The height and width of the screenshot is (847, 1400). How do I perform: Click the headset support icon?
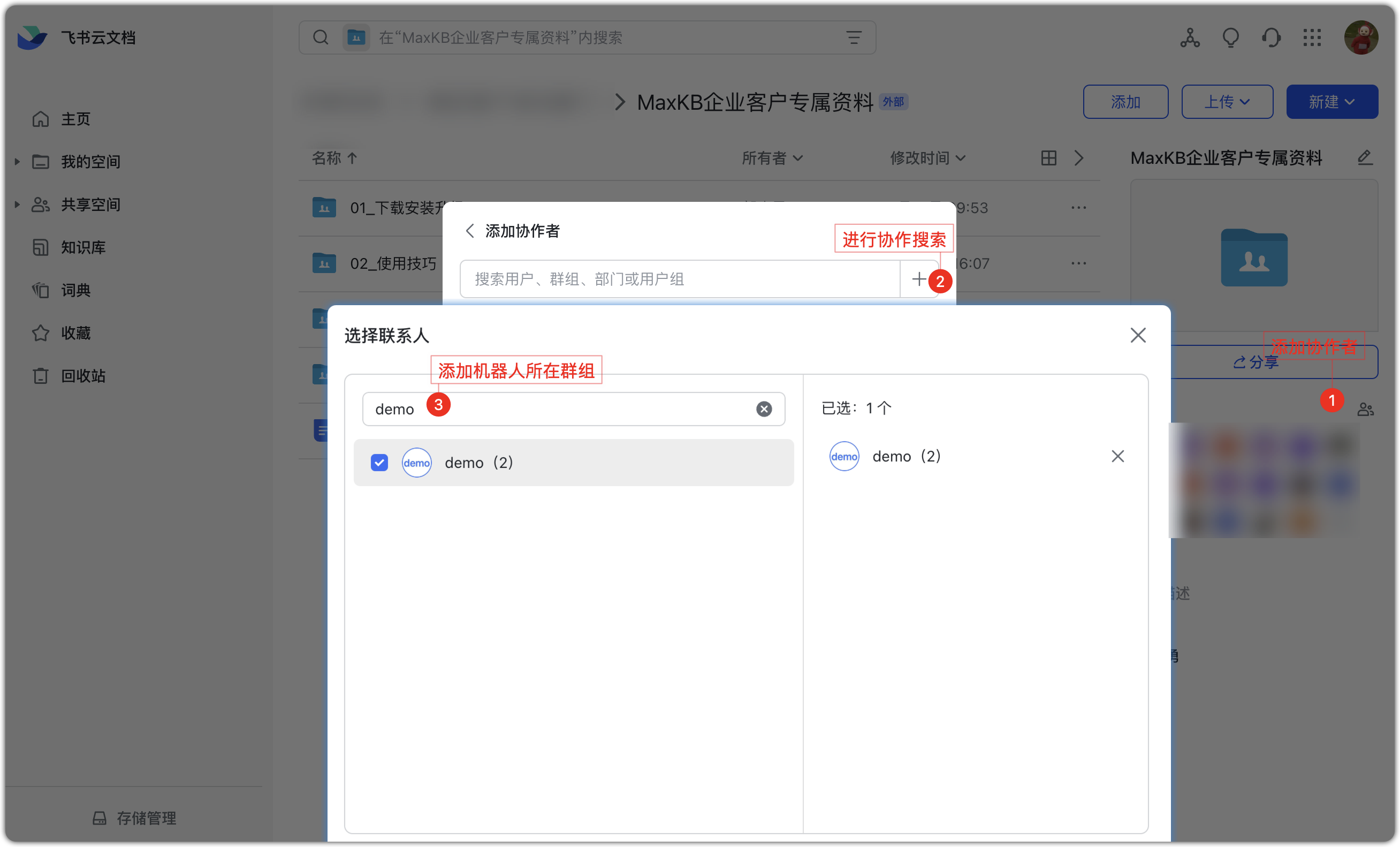point(1271,38)
